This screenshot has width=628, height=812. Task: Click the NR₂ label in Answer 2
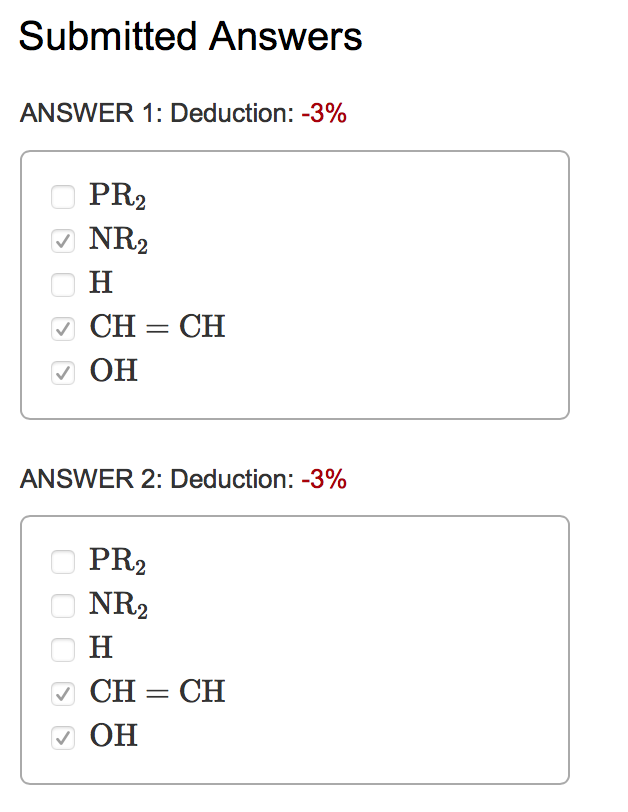117,606
